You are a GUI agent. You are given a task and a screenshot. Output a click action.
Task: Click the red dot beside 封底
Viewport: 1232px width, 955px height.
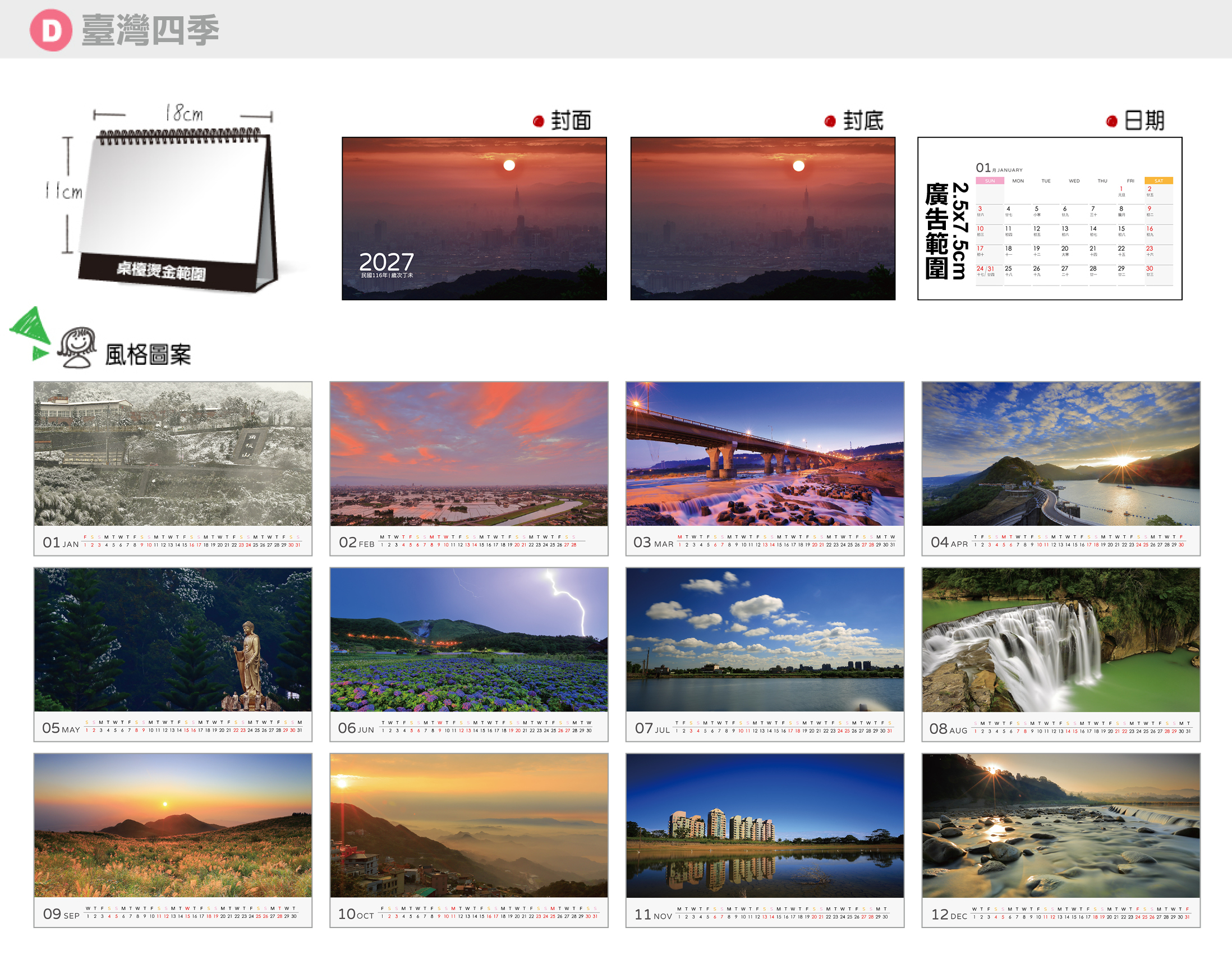tap(830, 121)
